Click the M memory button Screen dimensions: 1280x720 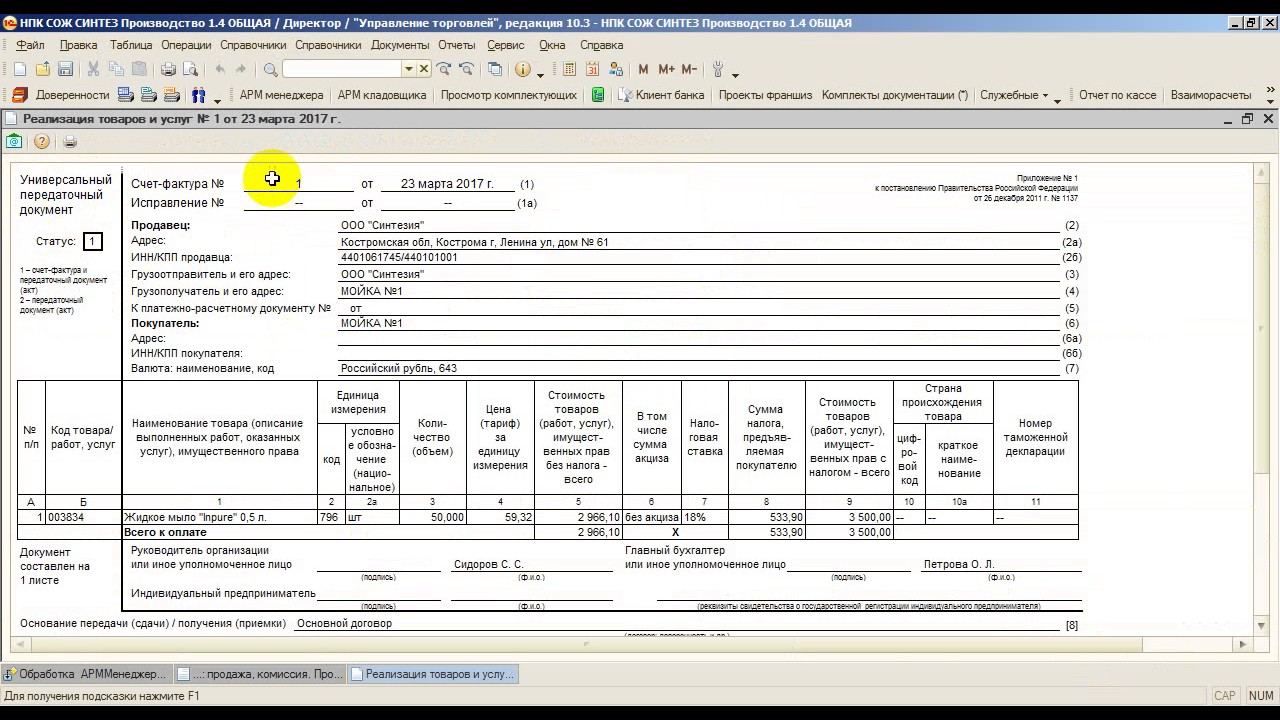coord(643,69)
